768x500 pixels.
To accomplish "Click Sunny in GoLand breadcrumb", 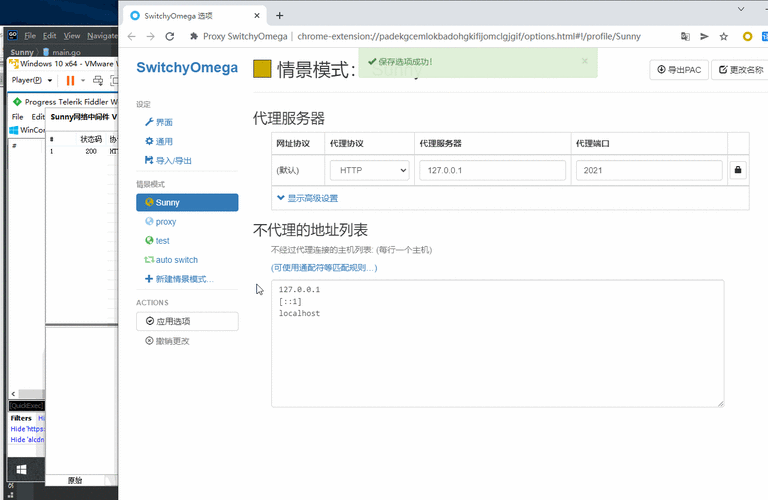I will tap(22, 52).
